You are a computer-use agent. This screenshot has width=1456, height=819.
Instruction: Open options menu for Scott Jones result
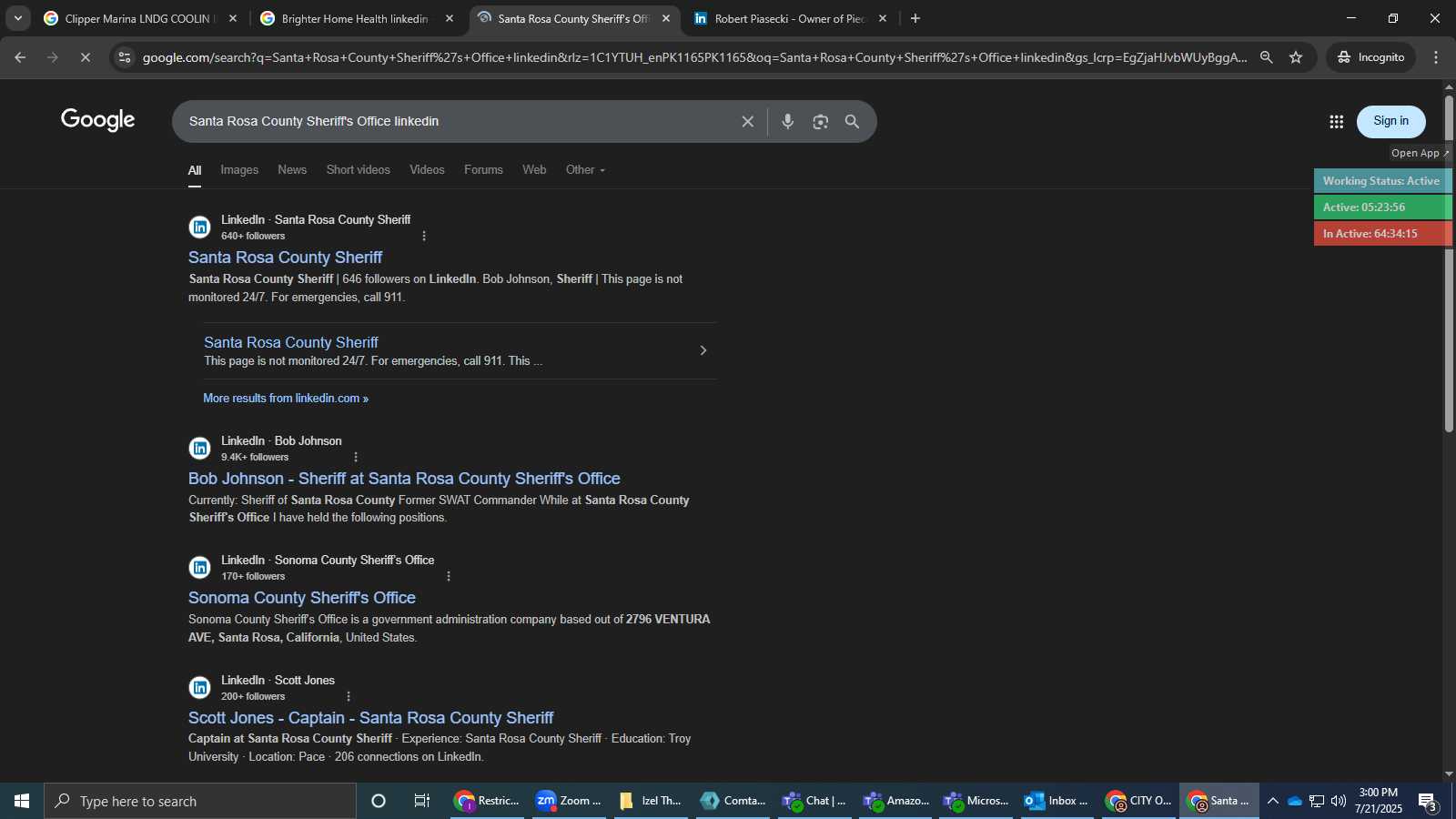[x=349, y=696]
